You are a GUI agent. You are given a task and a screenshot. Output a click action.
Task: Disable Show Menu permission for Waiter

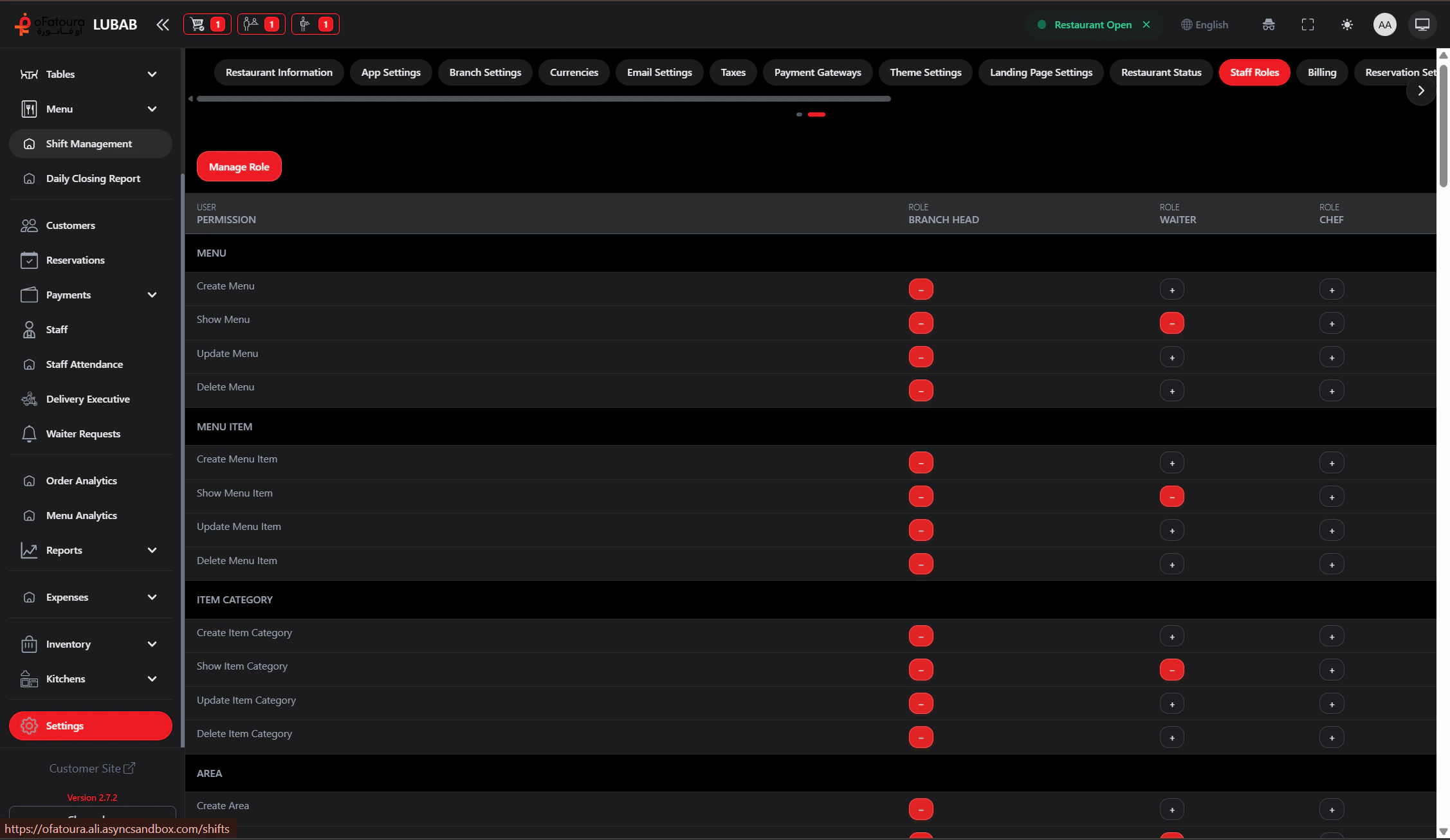coord(1171,323)
